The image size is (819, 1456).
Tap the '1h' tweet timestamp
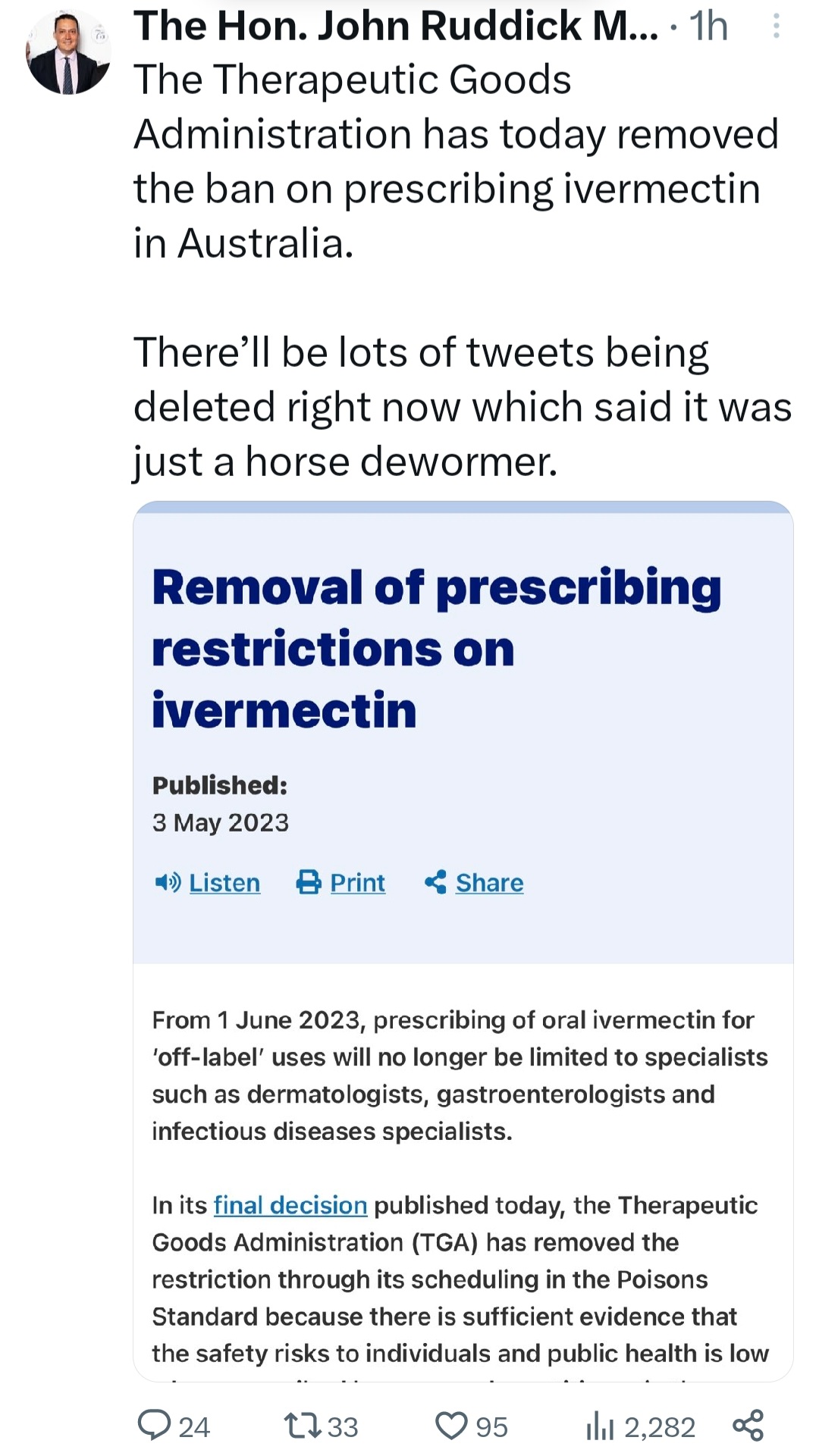708,27
